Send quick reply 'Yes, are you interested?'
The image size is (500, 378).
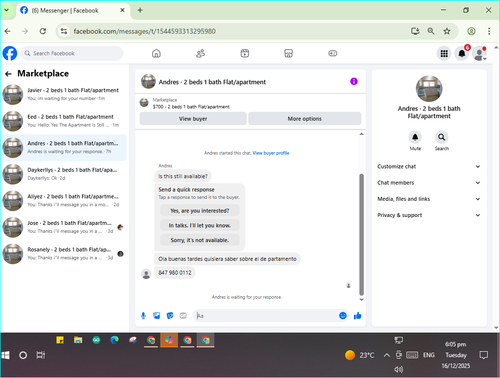pyautogui.click(x=200, y=211)
